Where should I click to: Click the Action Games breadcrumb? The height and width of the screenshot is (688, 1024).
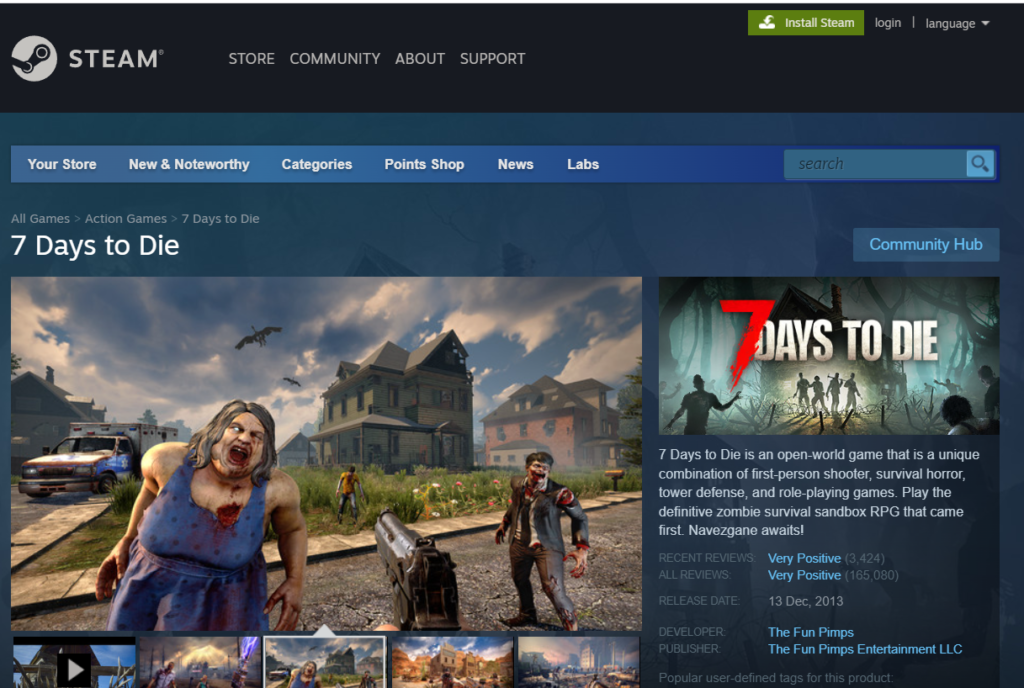point(125,219)
